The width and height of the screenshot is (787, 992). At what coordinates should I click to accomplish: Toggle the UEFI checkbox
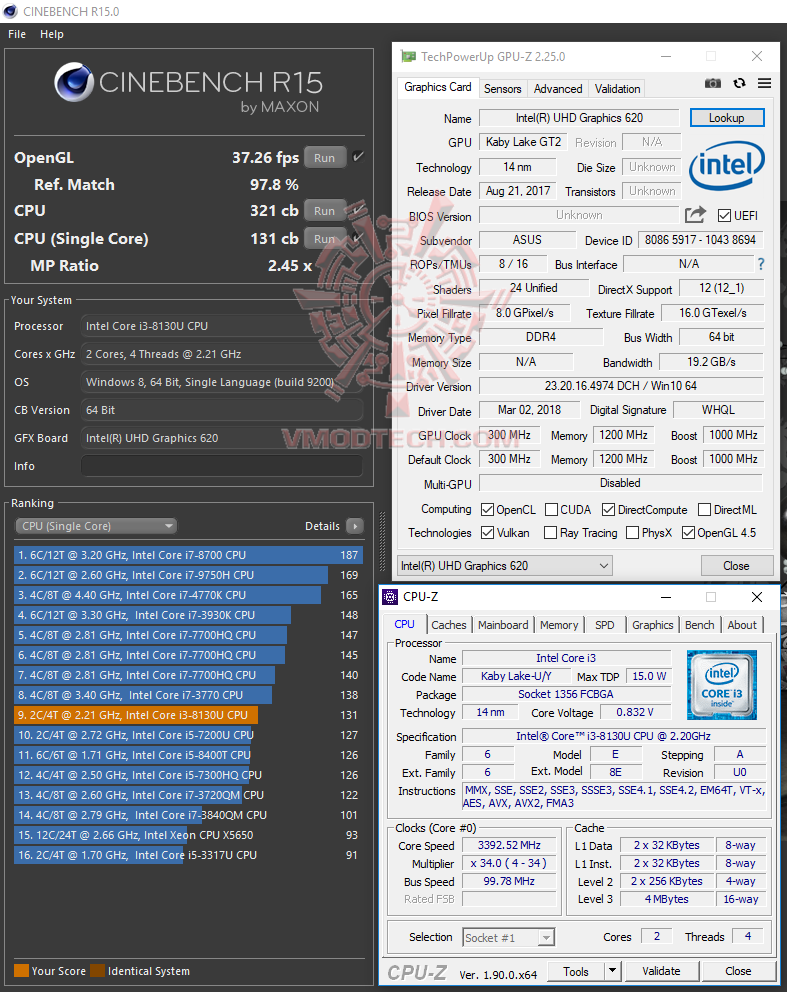click(x=724, y=216)
